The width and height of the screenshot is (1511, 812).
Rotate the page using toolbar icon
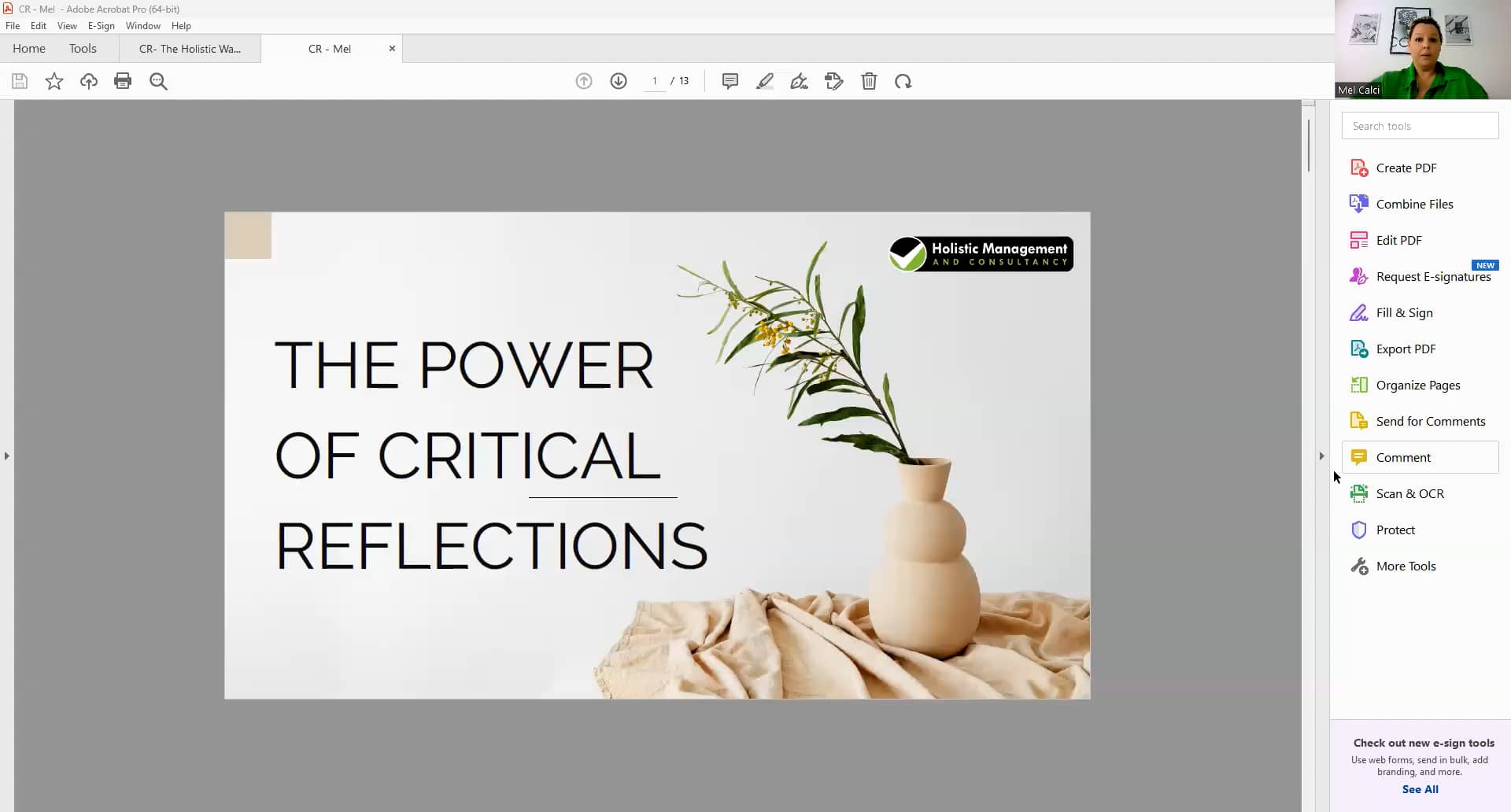pos(903,80)
